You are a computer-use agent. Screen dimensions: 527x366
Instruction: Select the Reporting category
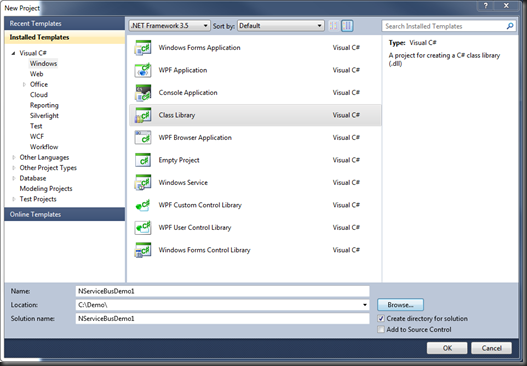(44, 105)
